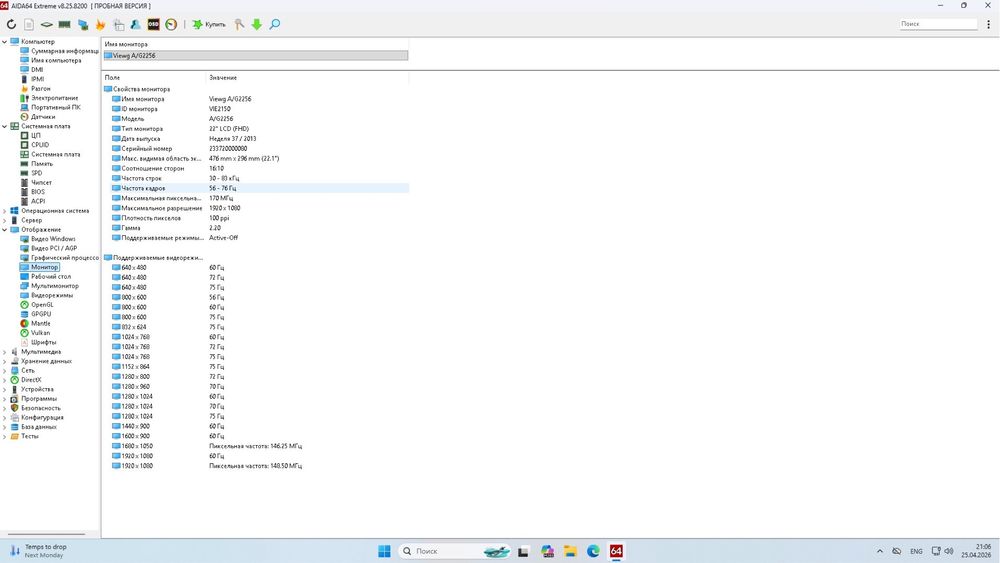Image resolution: width=1000 pixels, height=563 pixels.
Task: Click the user/preferences silhouette toolbar icon
Action: 135,24
